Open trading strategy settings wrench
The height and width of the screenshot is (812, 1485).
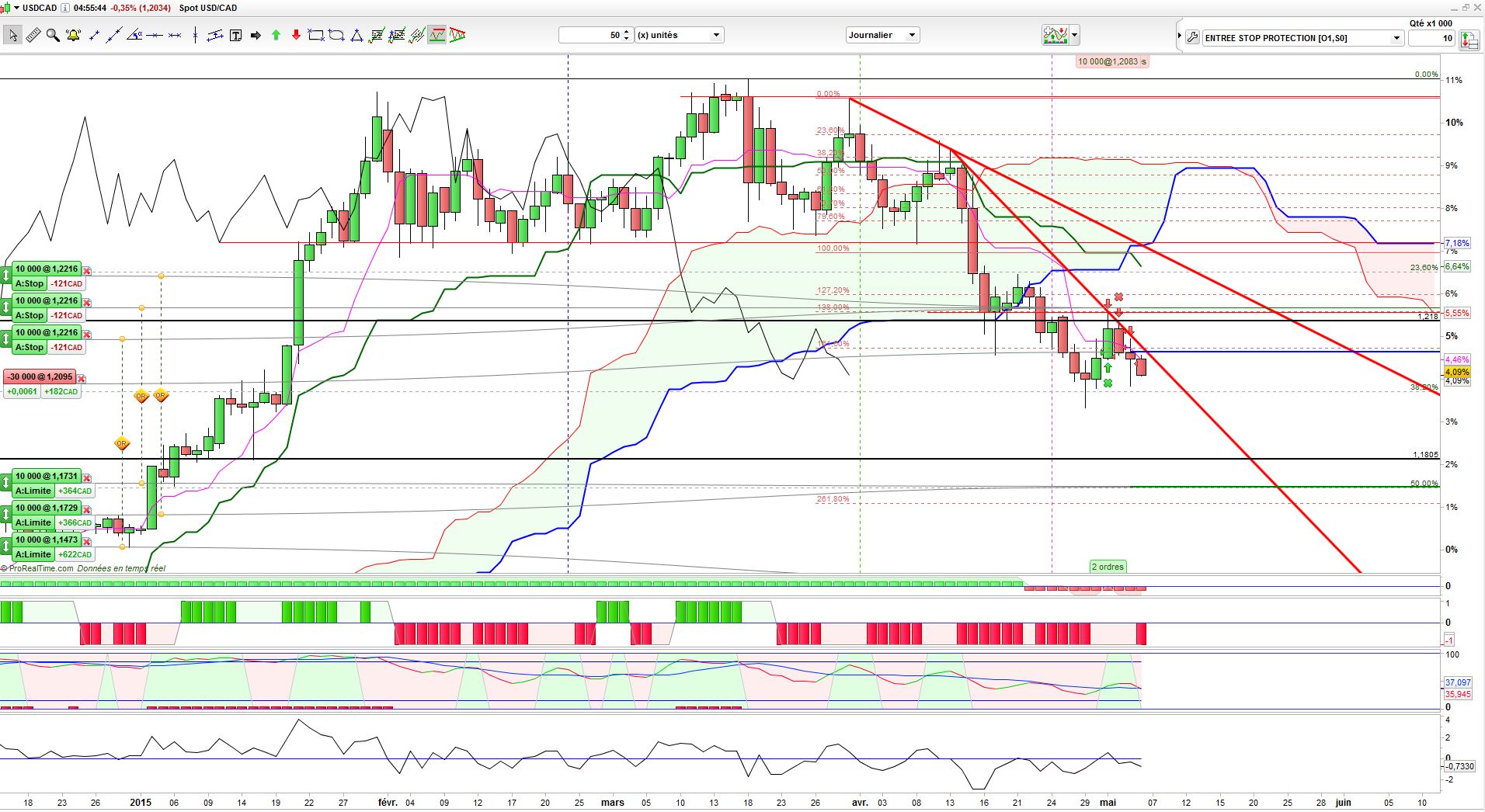[1192, 36]
